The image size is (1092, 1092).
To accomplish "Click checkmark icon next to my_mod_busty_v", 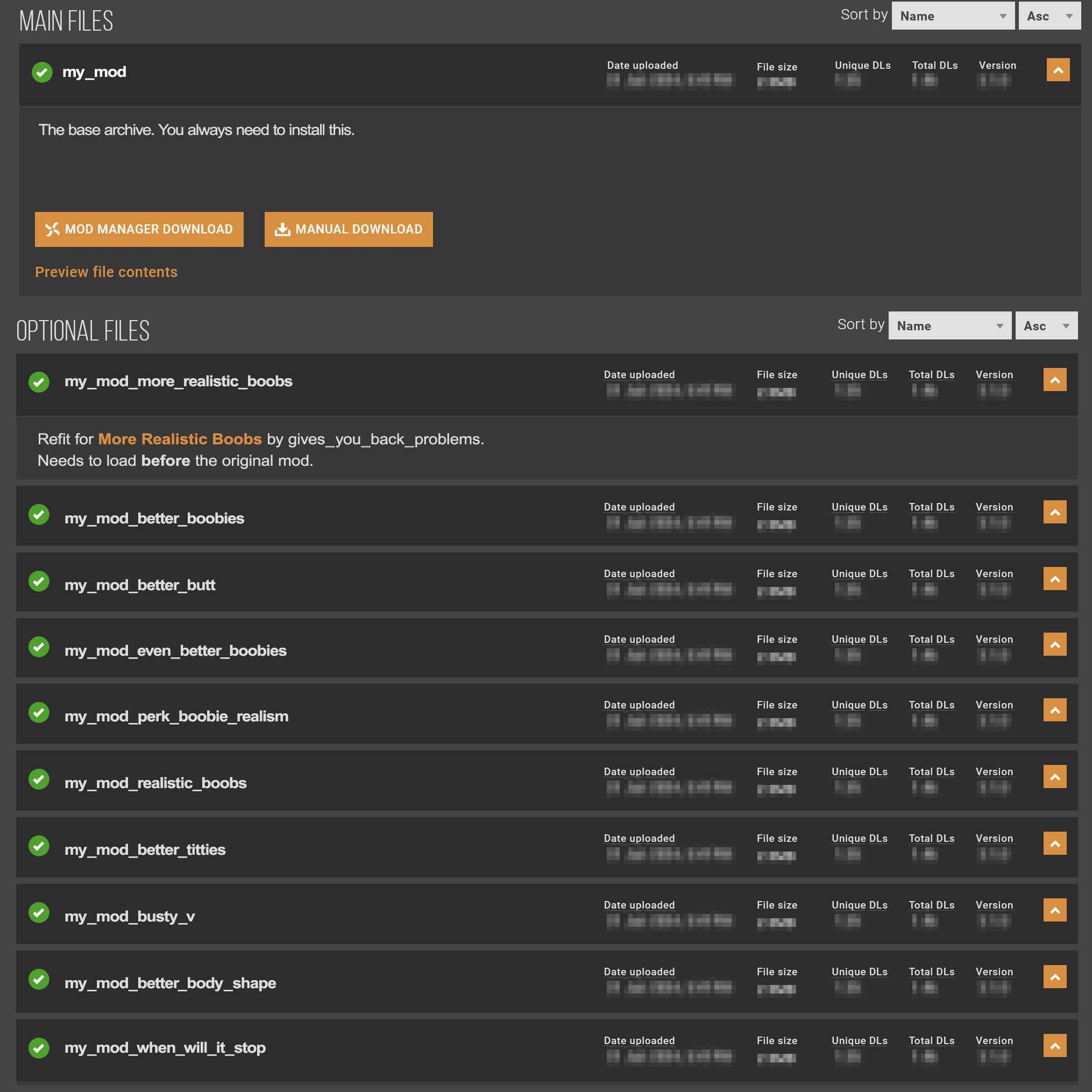I will pos(39,912).
